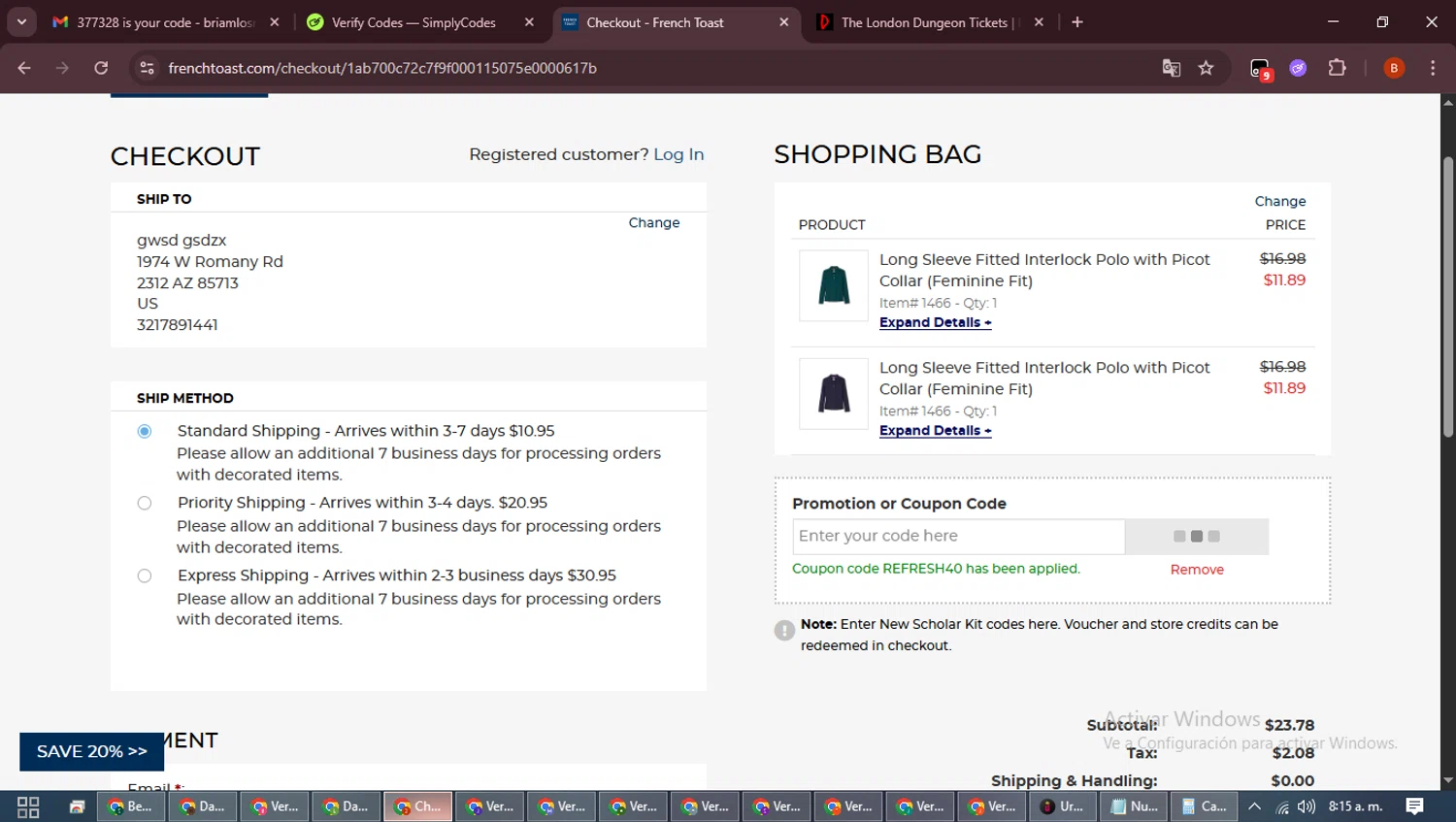The height and width of the screenshot is (822, 1456).
Task: Open the tab search dropdown arrow
Action: pyautogui.click(x=21, y=21)
